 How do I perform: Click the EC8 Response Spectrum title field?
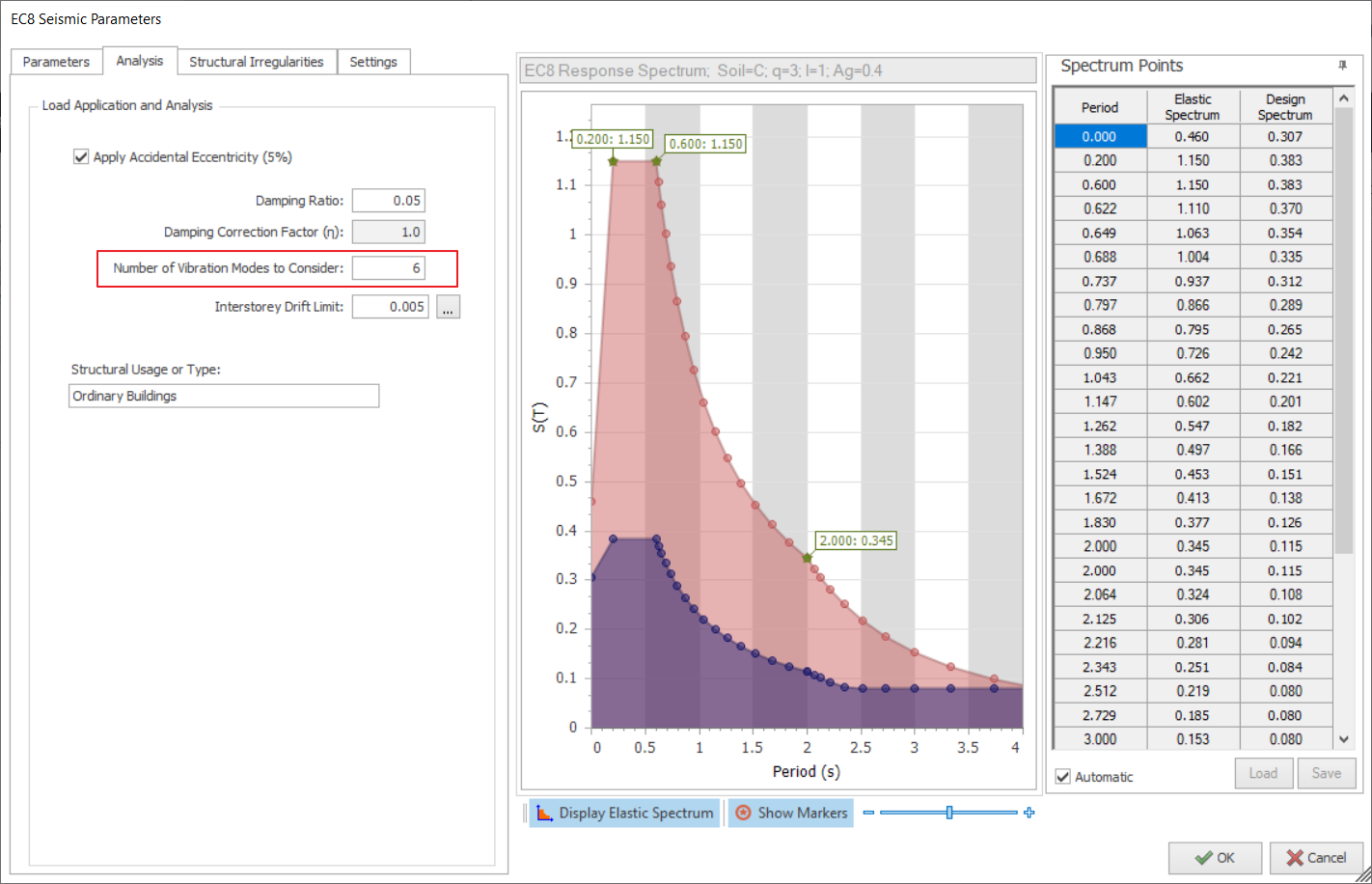pyautogui.click(x=778, y=70)
